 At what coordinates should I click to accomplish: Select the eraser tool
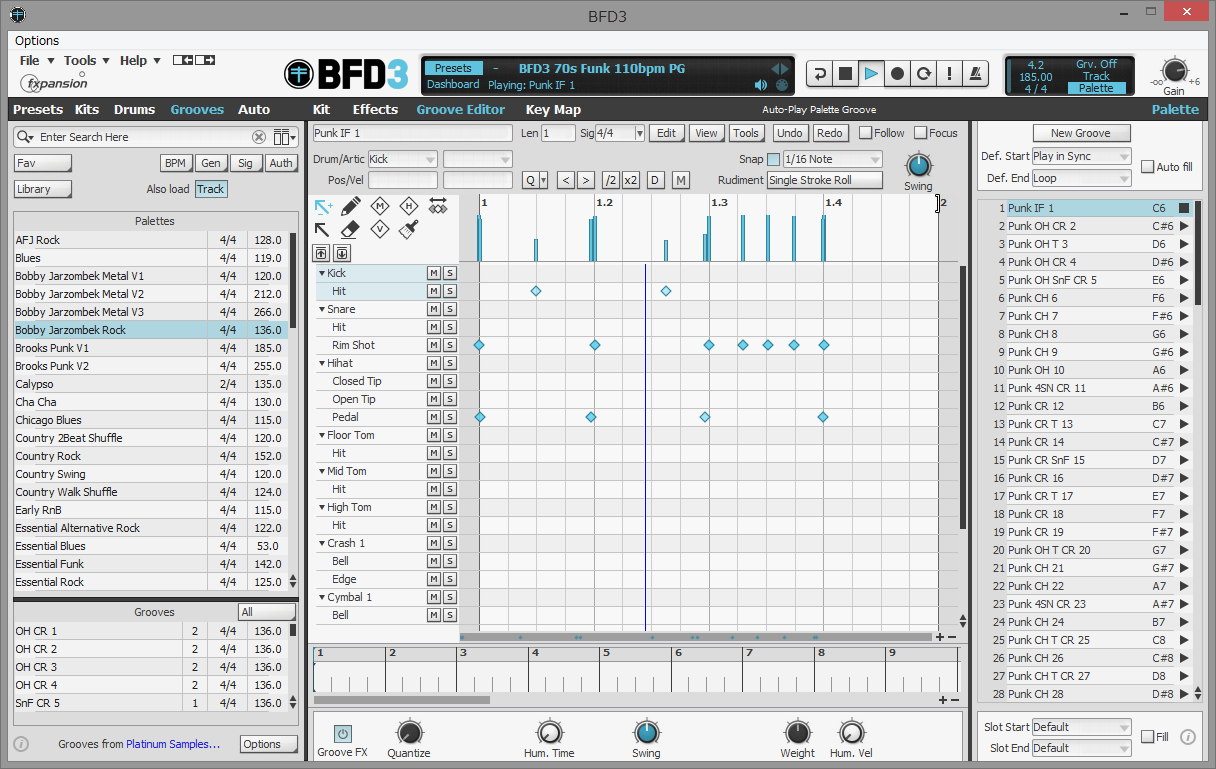pyautogui.click(x=351, y=229)
